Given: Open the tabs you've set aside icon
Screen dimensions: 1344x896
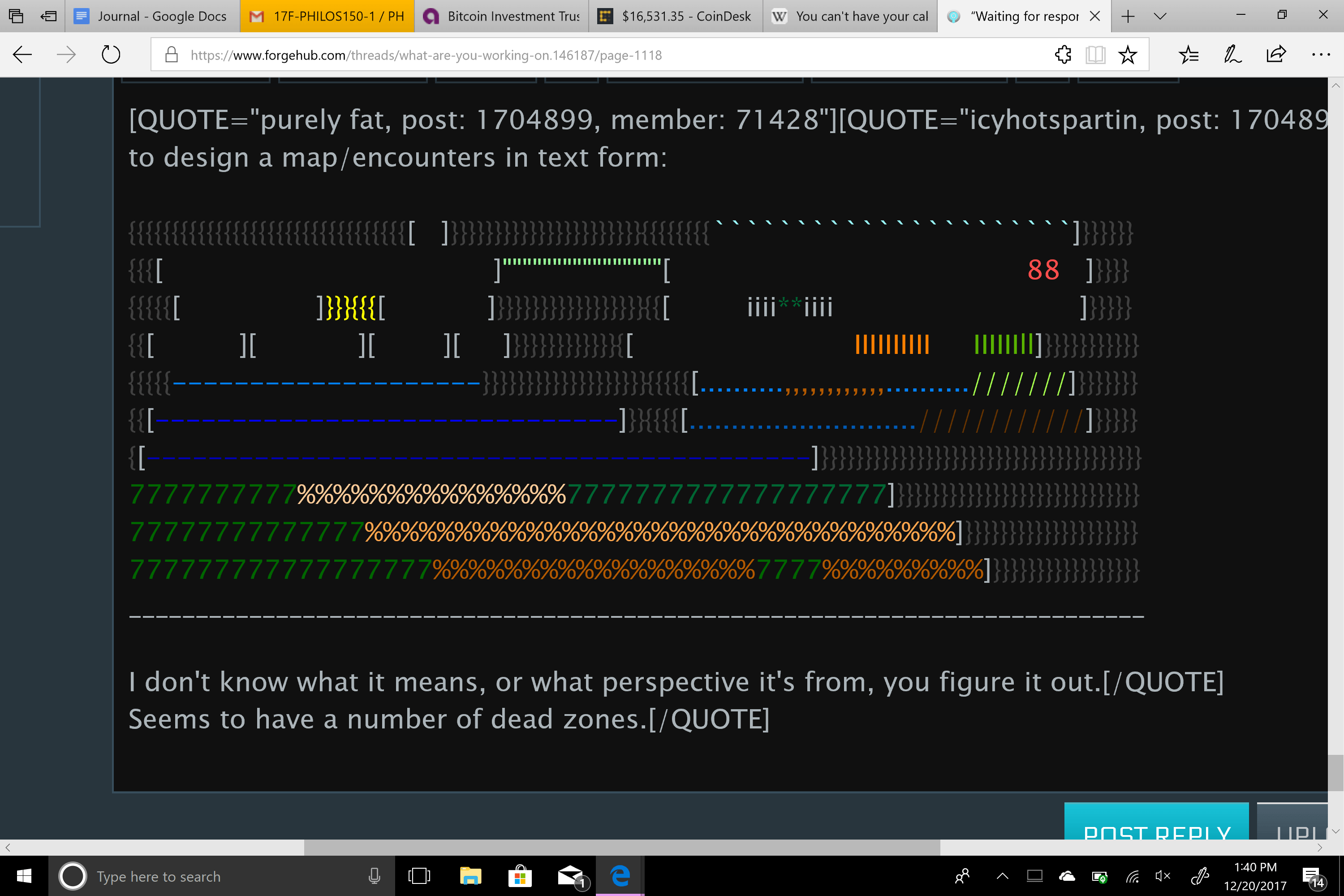Looking at the screenshot, I should 16,16.
